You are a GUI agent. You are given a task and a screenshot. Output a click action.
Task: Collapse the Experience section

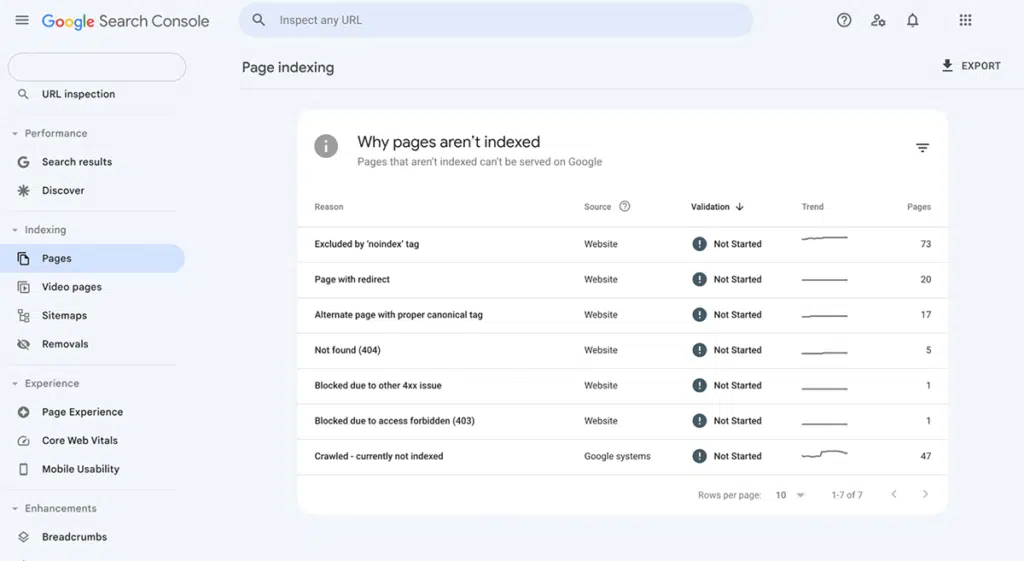15,384
